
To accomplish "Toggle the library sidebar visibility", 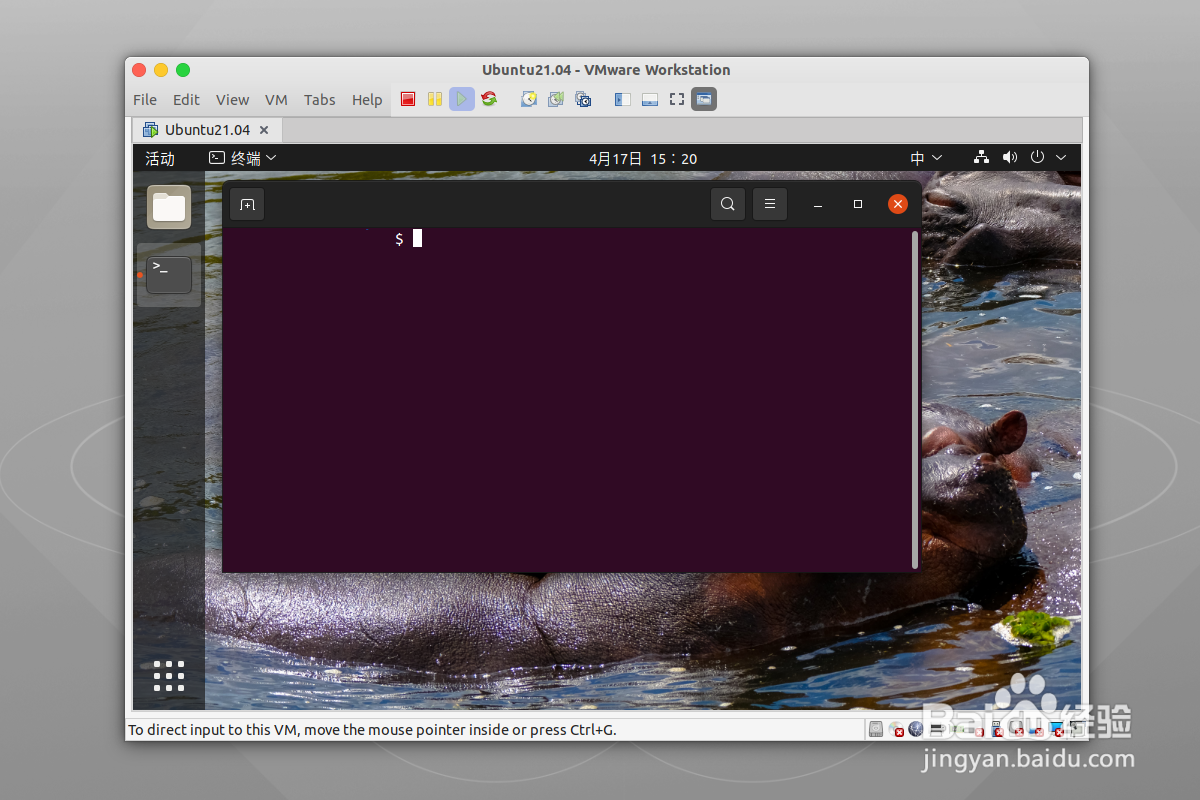I will point(621,99).
